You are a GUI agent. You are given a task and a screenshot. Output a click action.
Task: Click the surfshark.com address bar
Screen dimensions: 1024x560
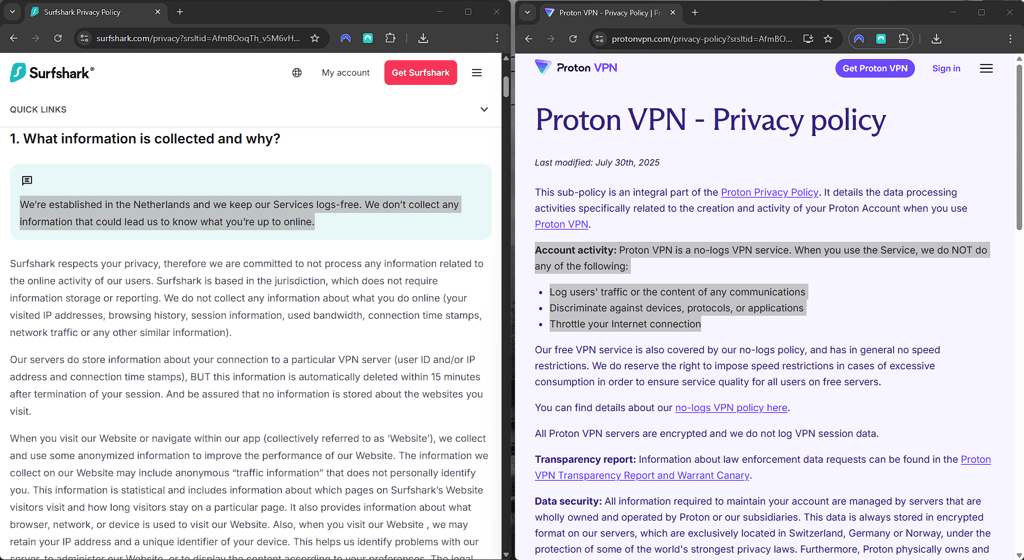(x=198, y=39)
